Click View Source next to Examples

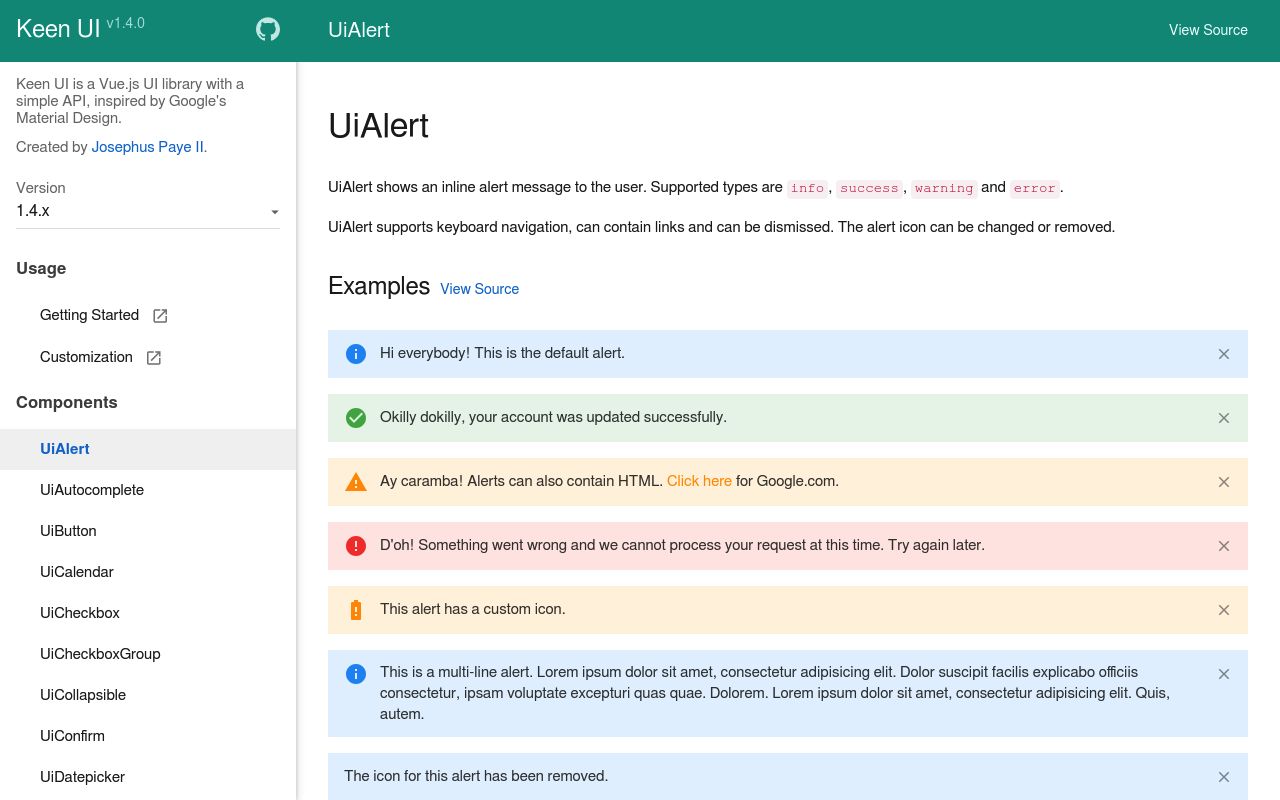coord(480,289)
